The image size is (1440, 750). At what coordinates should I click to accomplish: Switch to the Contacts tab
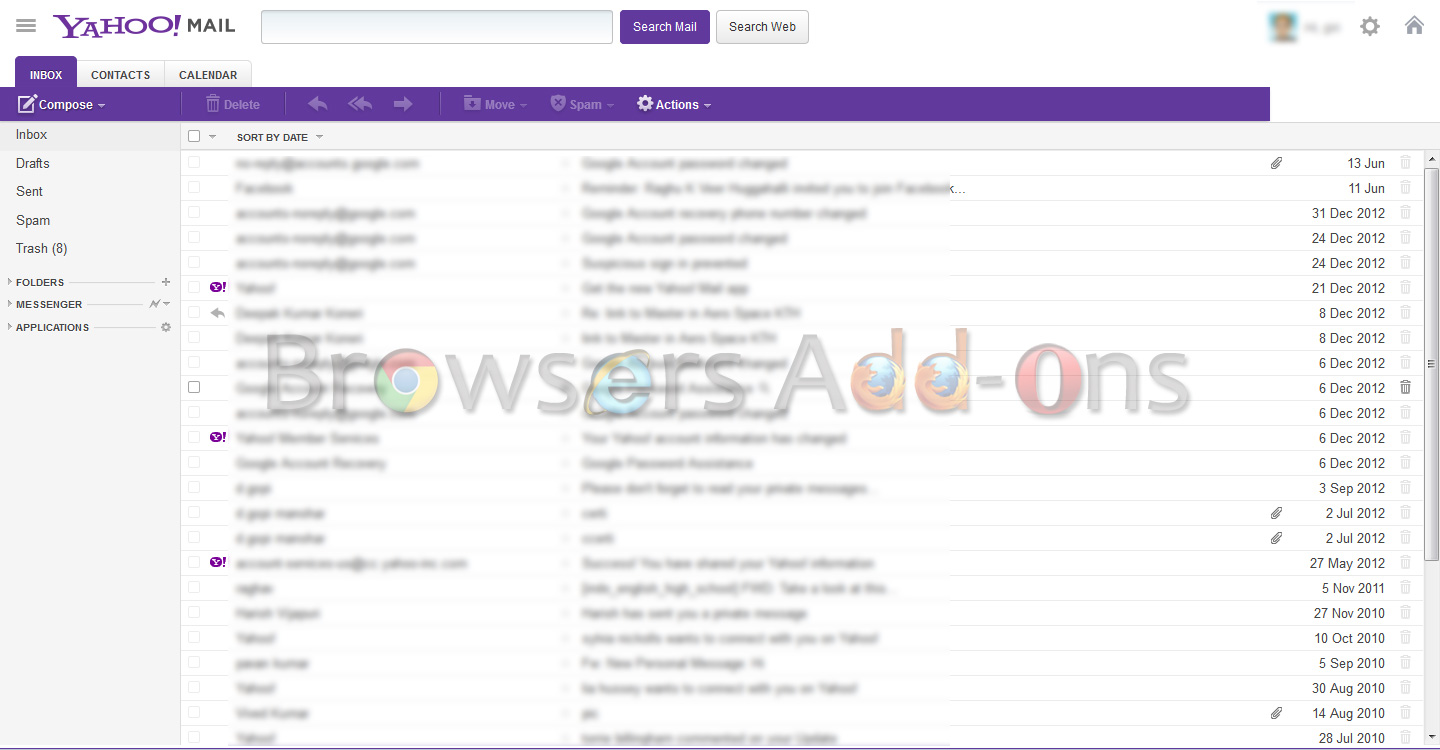point(120,74)
